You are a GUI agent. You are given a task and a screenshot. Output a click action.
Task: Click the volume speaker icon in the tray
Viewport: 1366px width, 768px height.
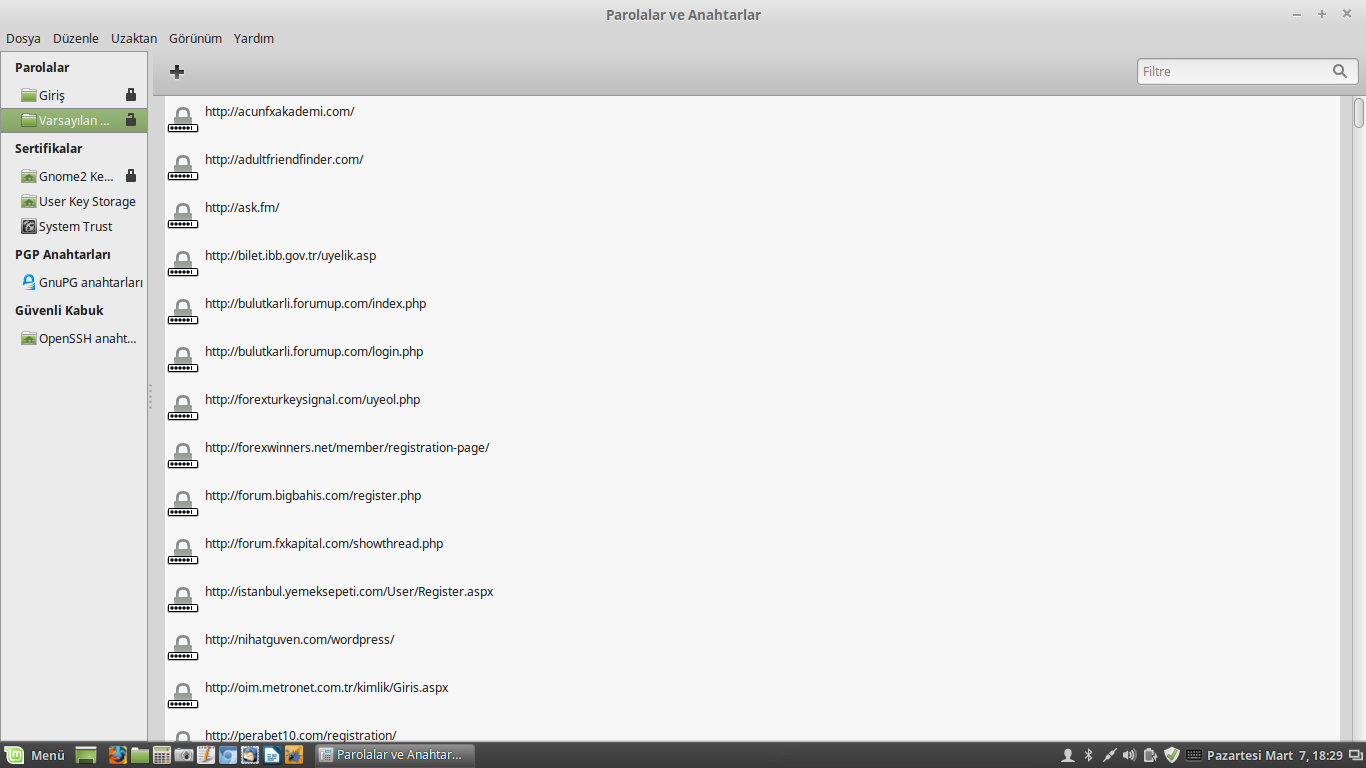pos(1129,755)
